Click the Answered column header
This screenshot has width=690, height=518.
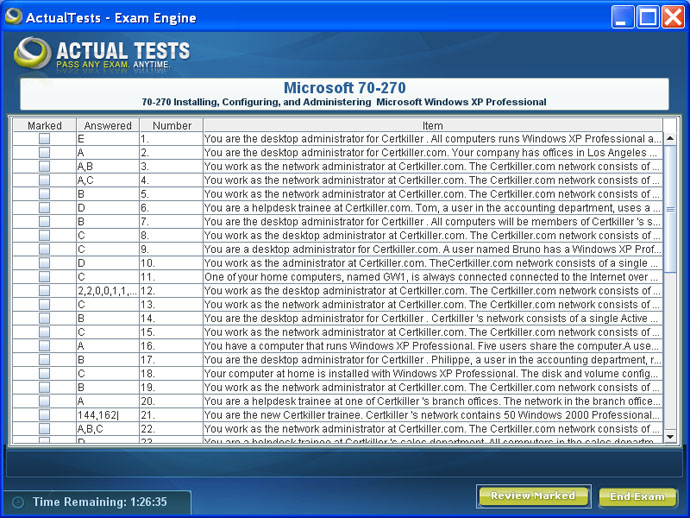108,125
